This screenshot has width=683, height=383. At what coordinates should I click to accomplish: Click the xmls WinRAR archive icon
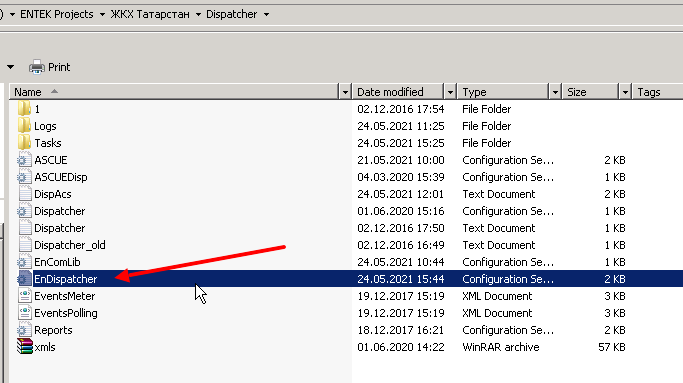point(25,347)
